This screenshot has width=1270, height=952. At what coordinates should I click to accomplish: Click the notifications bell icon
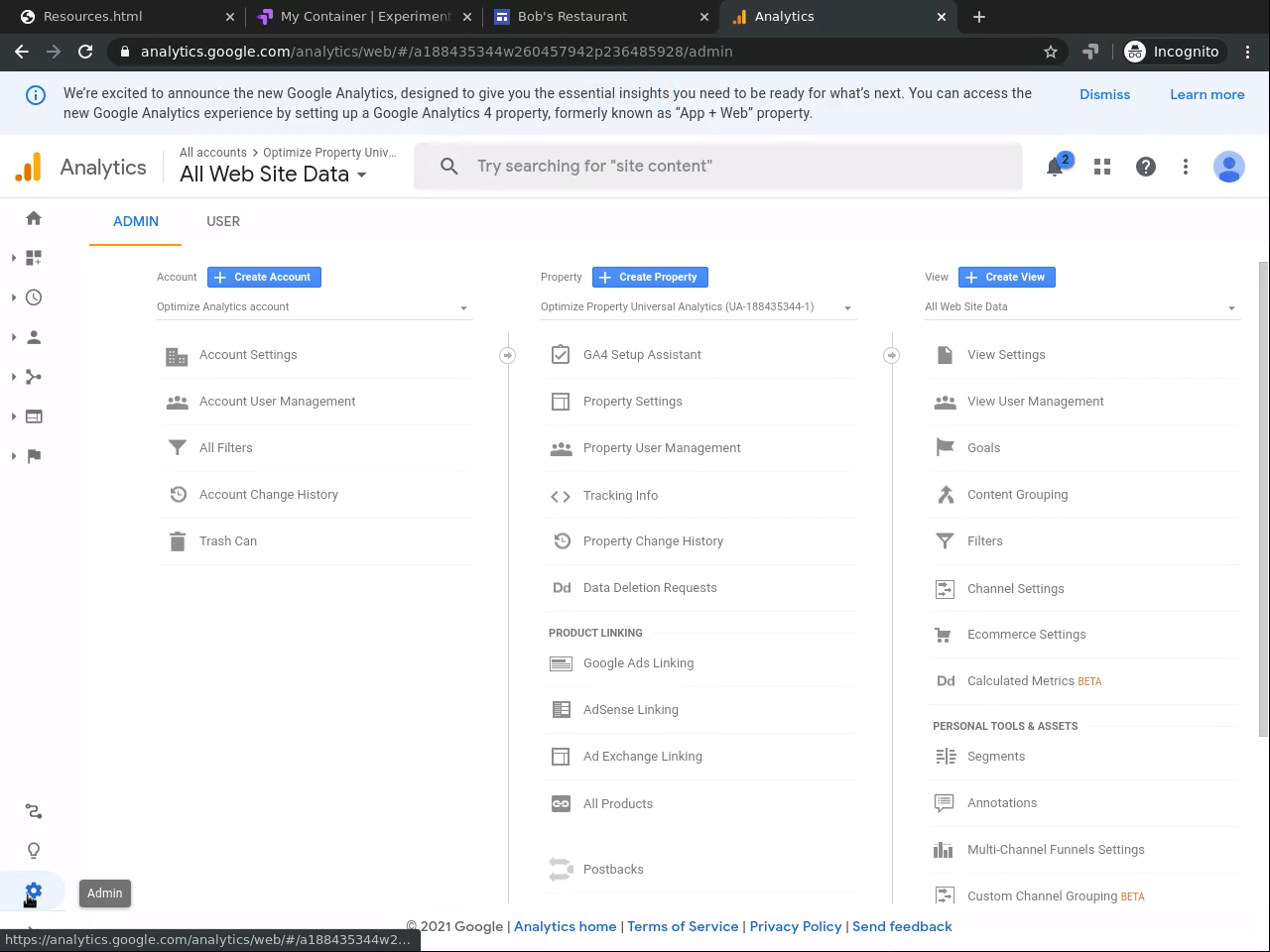pos(1055,167)
